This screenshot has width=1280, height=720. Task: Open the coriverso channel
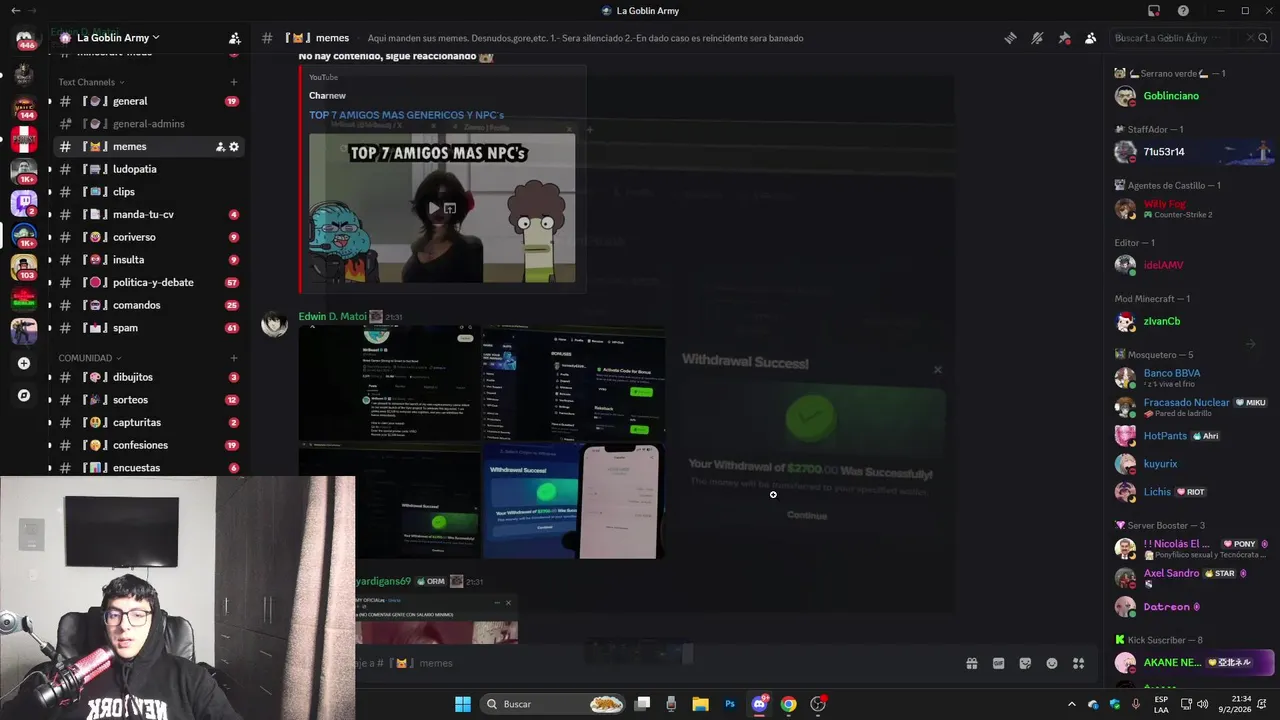pyautogui.click(x=148, y=237)
